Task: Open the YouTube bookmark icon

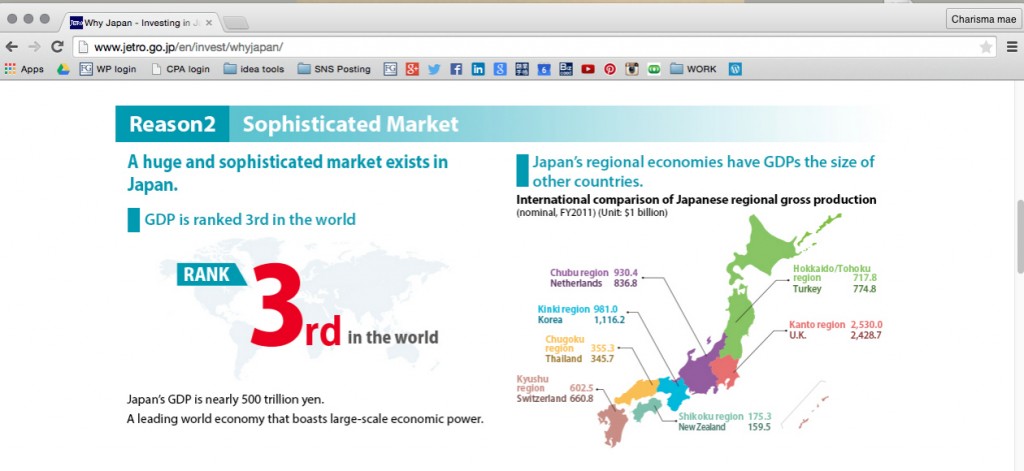Action: [588, 69]
